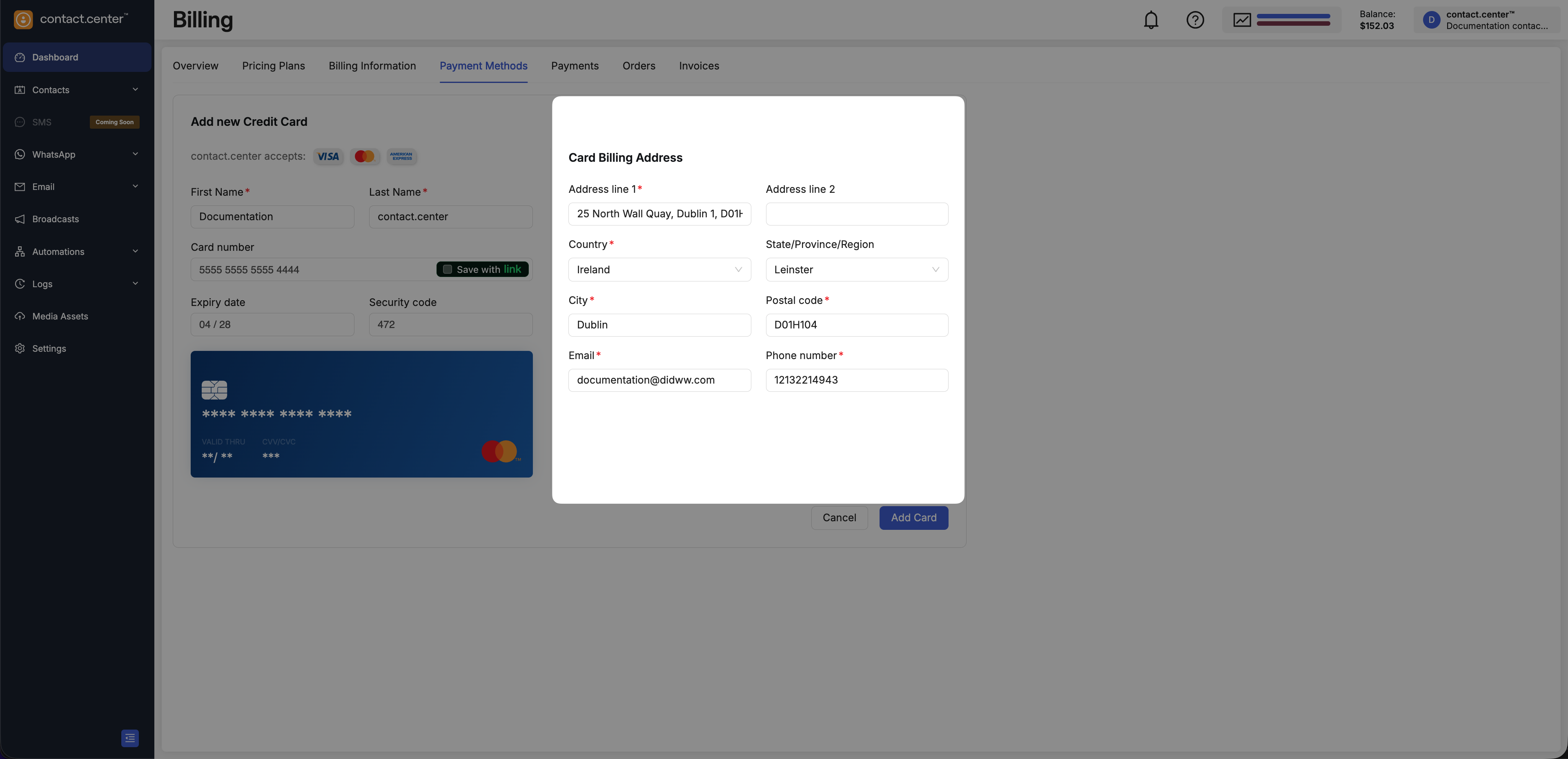This screenshot has height=759, width=1568.
Task: Click the contact.center logo icon
Action: tap(23, 20)
